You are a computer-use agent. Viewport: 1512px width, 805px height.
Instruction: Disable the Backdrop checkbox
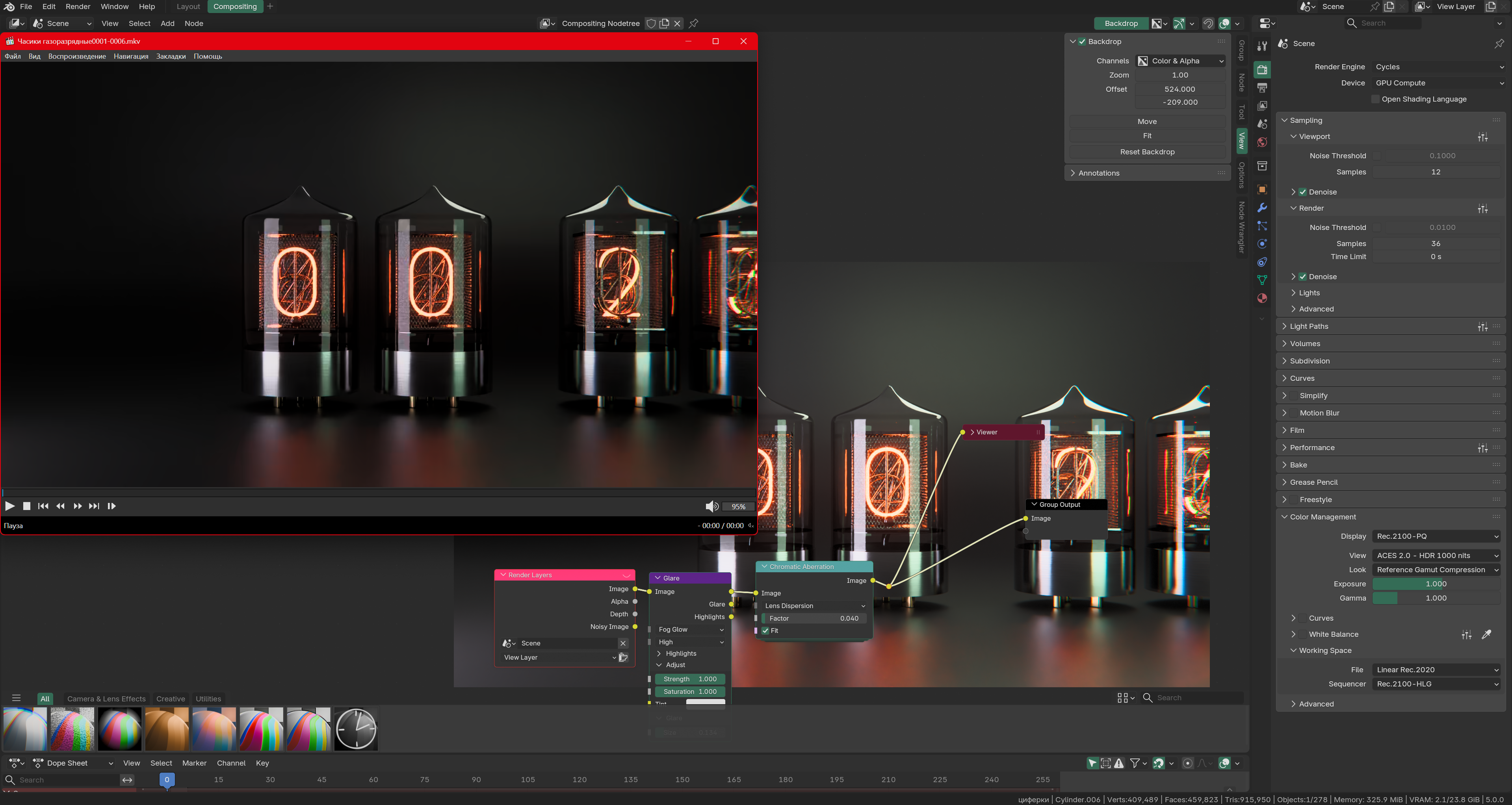[x=1082, y=42]
